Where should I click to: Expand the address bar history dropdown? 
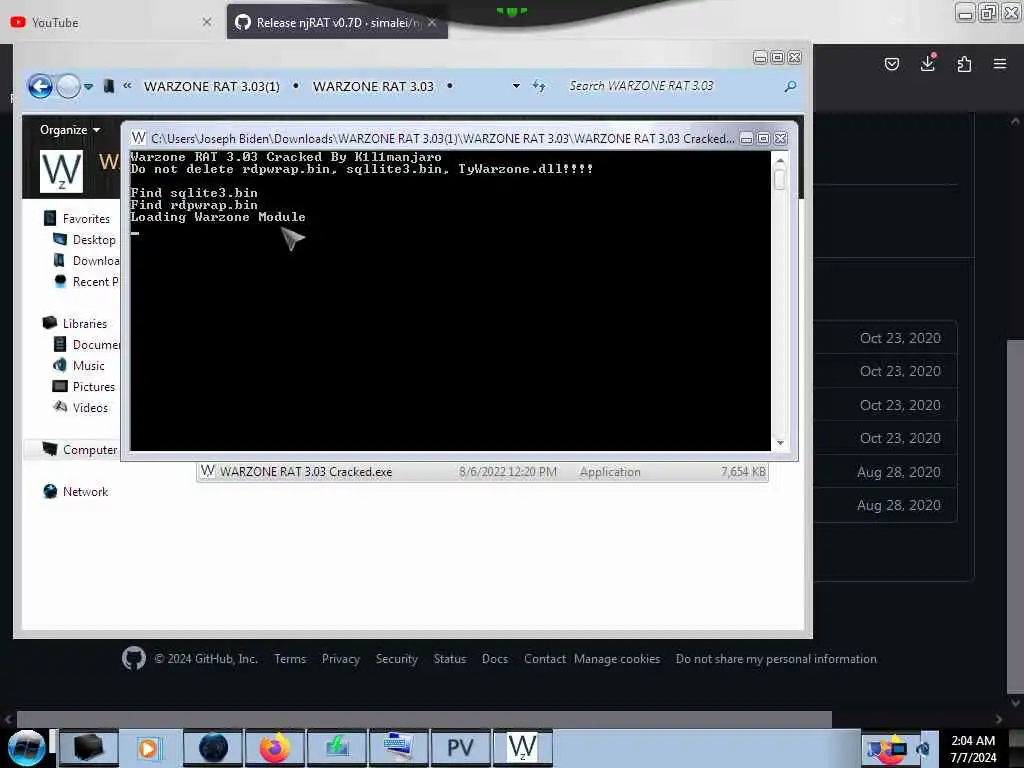point(516,86)
